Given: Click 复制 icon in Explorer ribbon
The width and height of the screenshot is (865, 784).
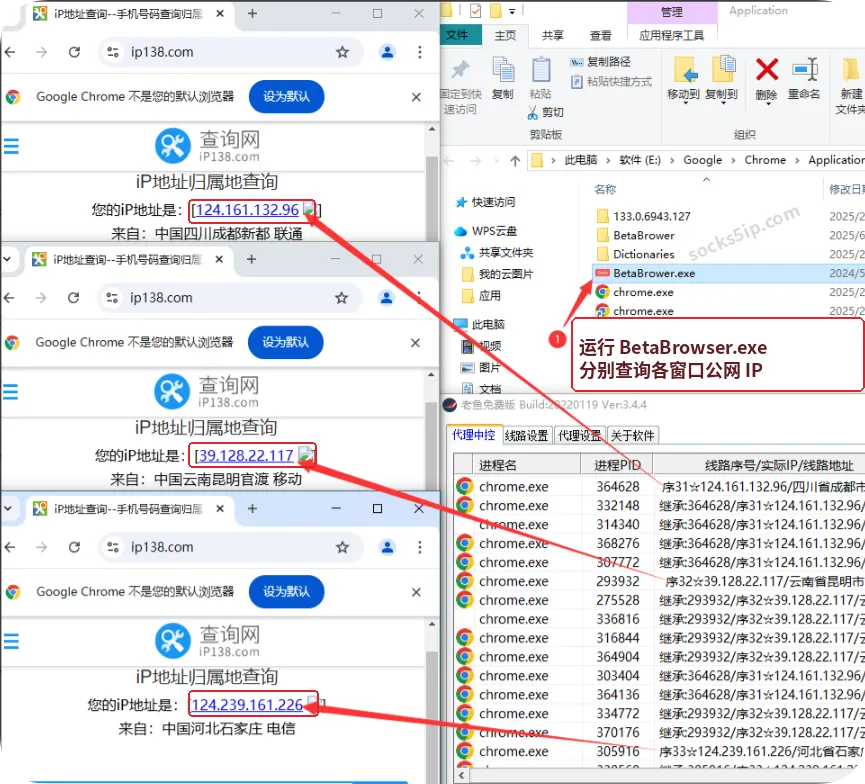Looking at the screenshot, I should (x=503, y=70).
